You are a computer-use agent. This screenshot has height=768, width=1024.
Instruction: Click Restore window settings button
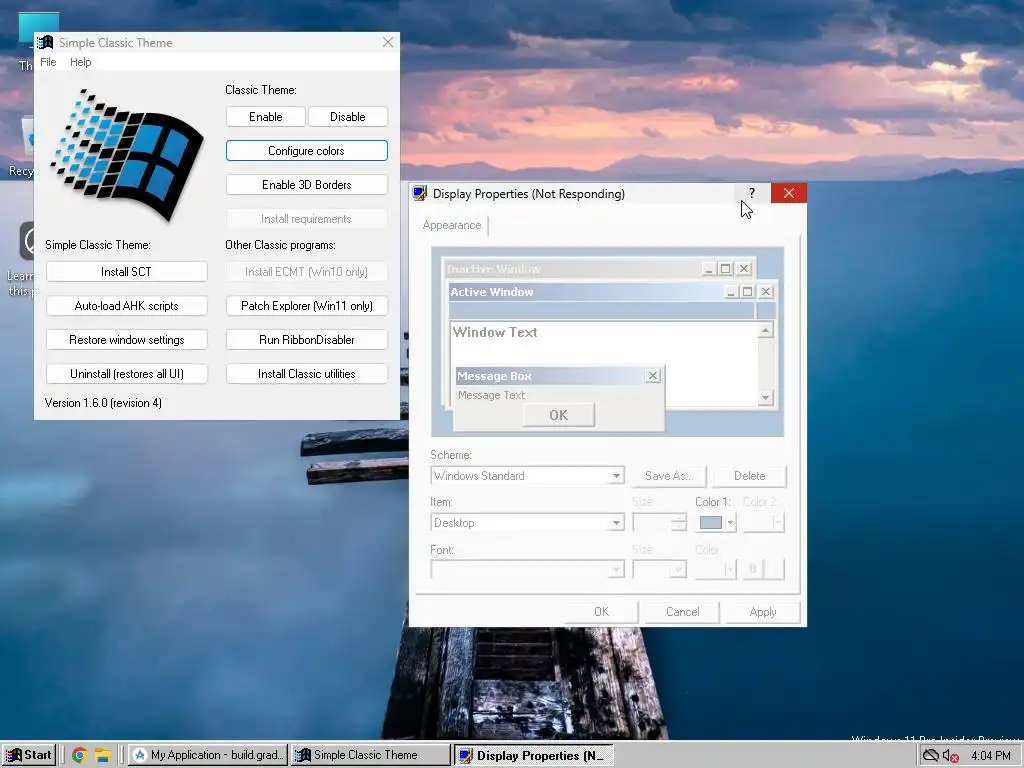(x=126, y=340)
